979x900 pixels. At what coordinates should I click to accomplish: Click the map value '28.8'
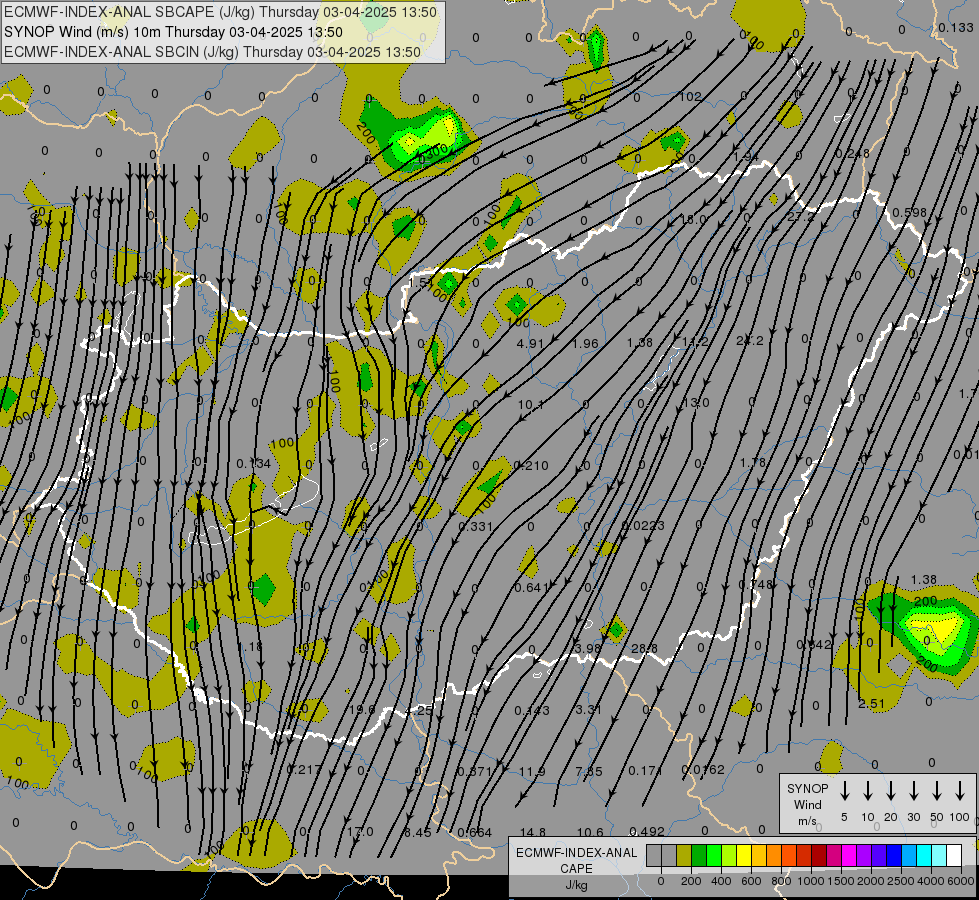click(644, 648)
